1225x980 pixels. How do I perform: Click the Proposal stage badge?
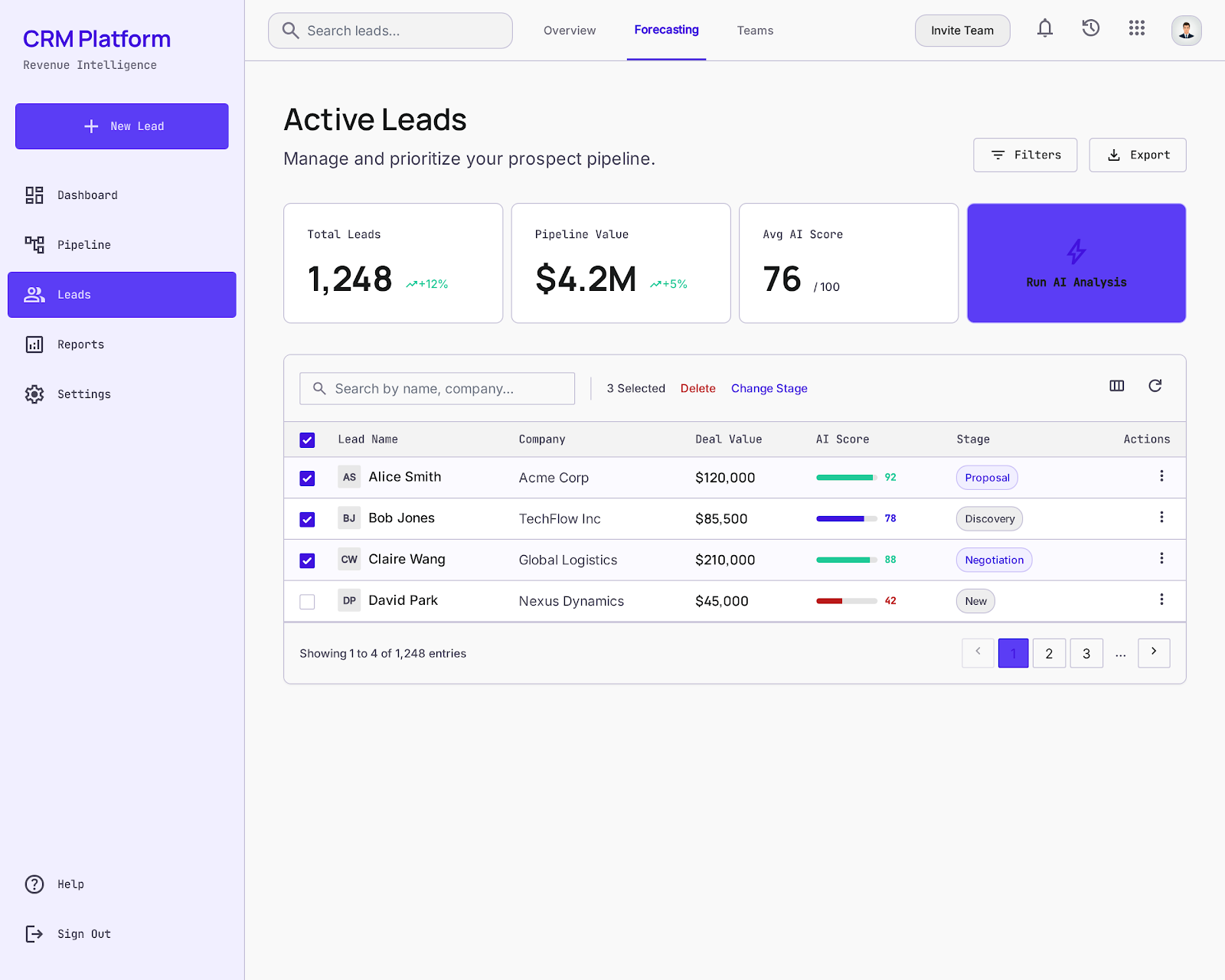pyautogui.click(x=987, y=478)
